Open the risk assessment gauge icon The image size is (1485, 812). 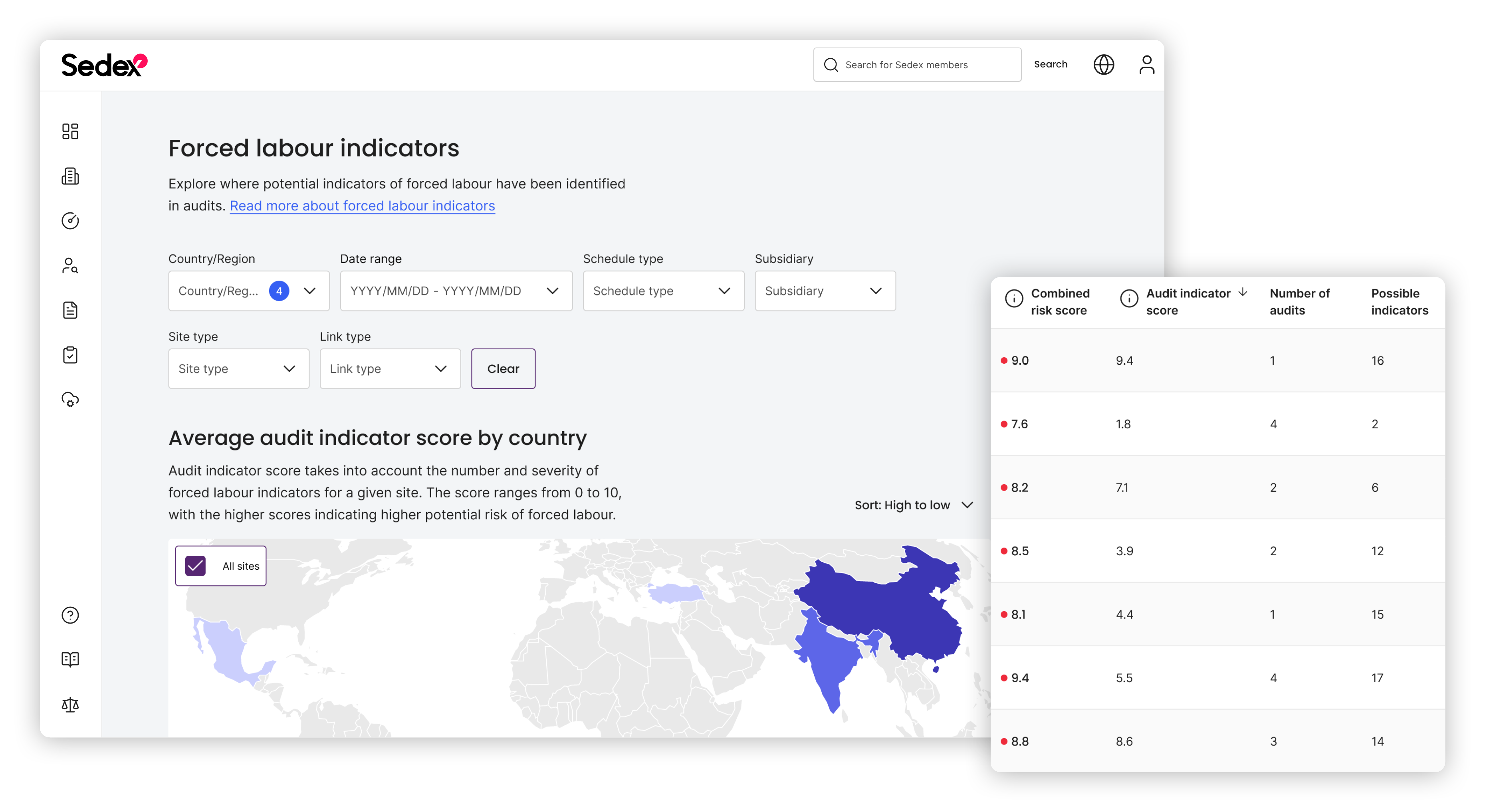click(x=70, y=221)
